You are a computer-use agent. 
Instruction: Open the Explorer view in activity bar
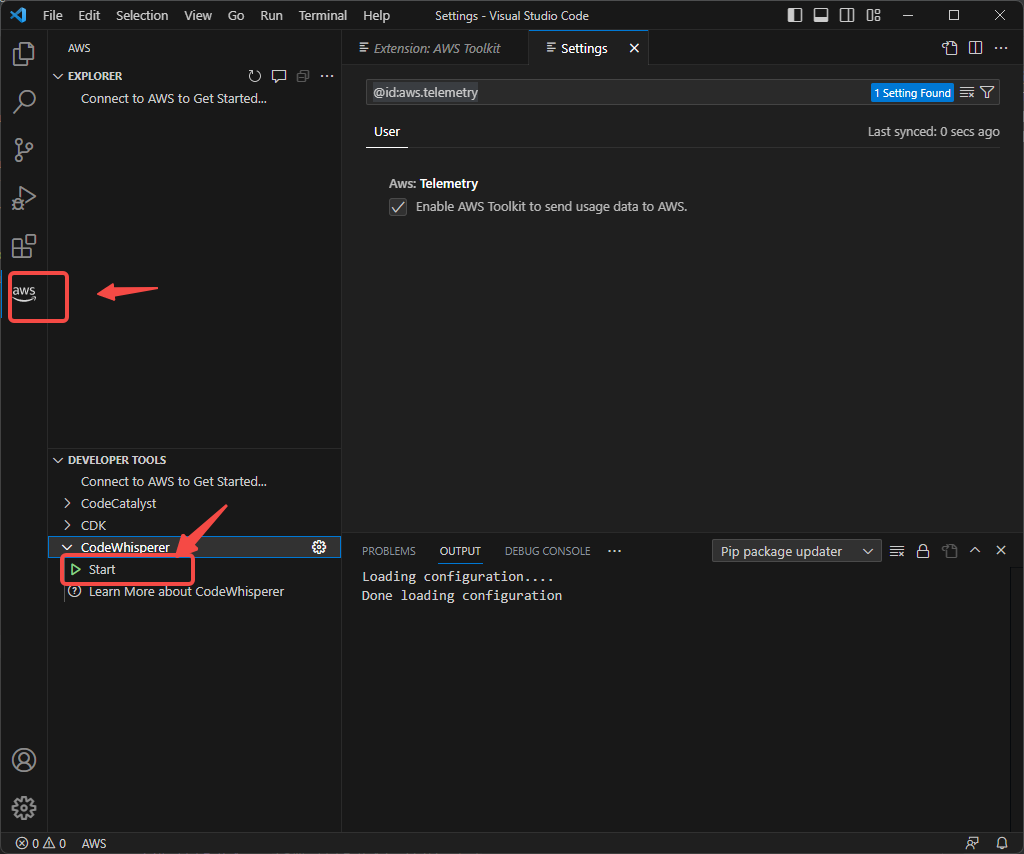click(x=24, y=54)
